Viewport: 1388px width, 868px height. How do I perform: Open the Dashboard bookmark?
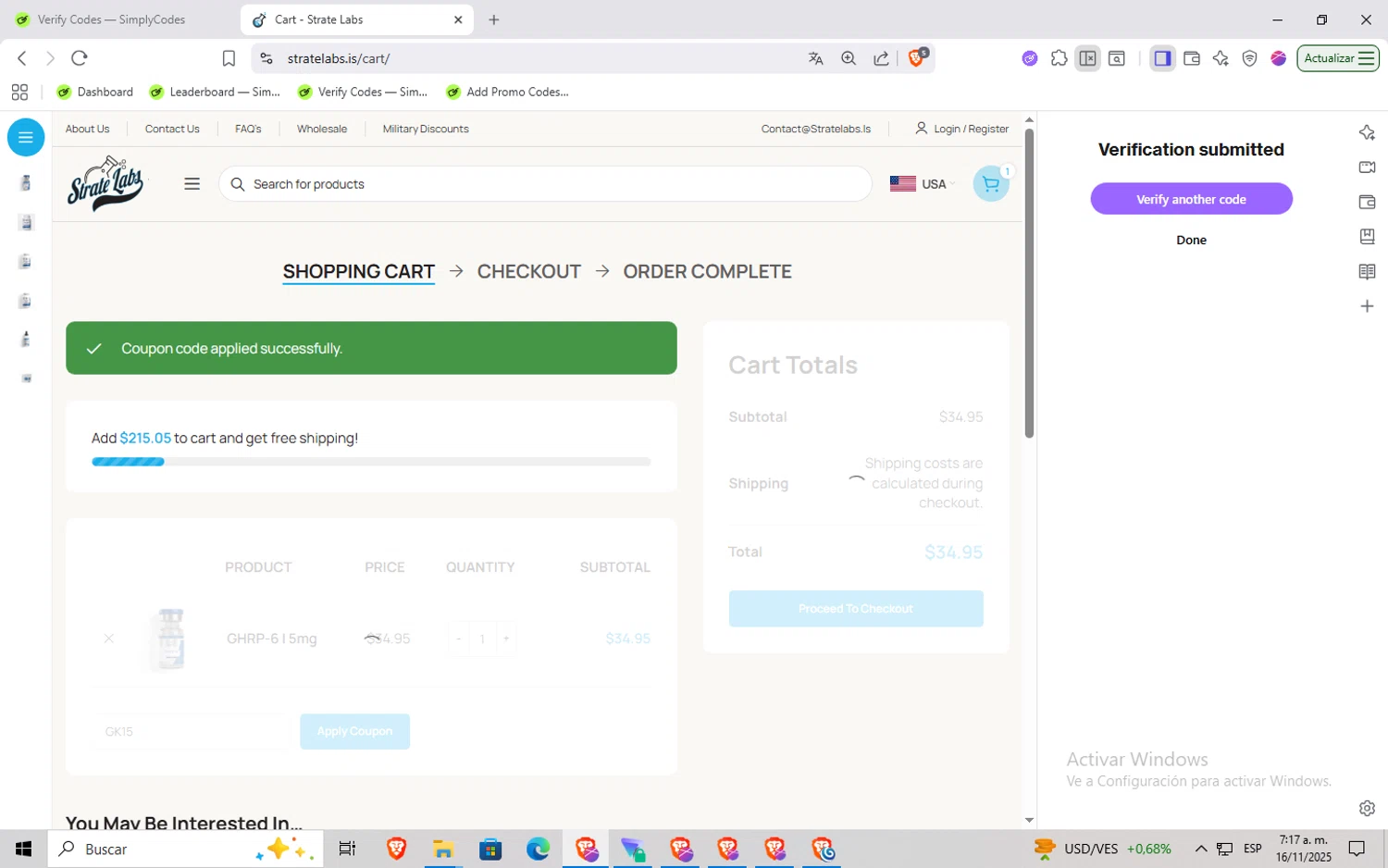95,92
